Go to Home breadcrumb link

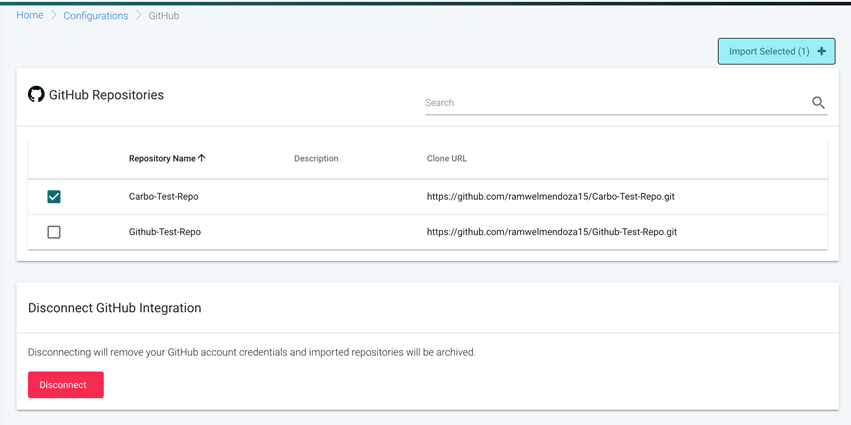click(30, 15)
